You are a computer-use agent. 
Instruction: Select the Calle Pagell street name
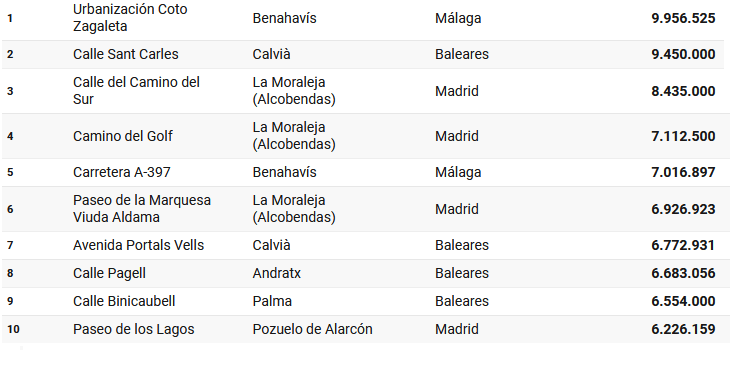click(109, 273)
